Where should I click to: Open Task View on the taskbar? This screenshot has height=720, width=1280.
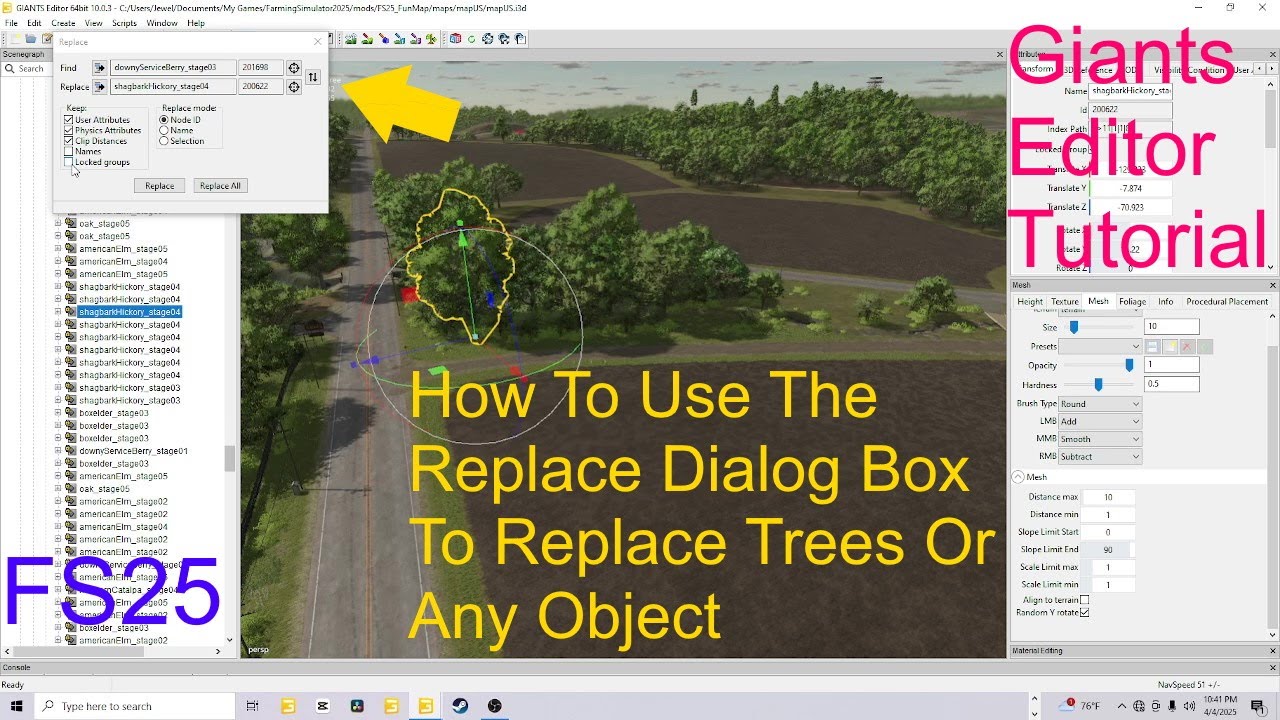click(253, 706)
